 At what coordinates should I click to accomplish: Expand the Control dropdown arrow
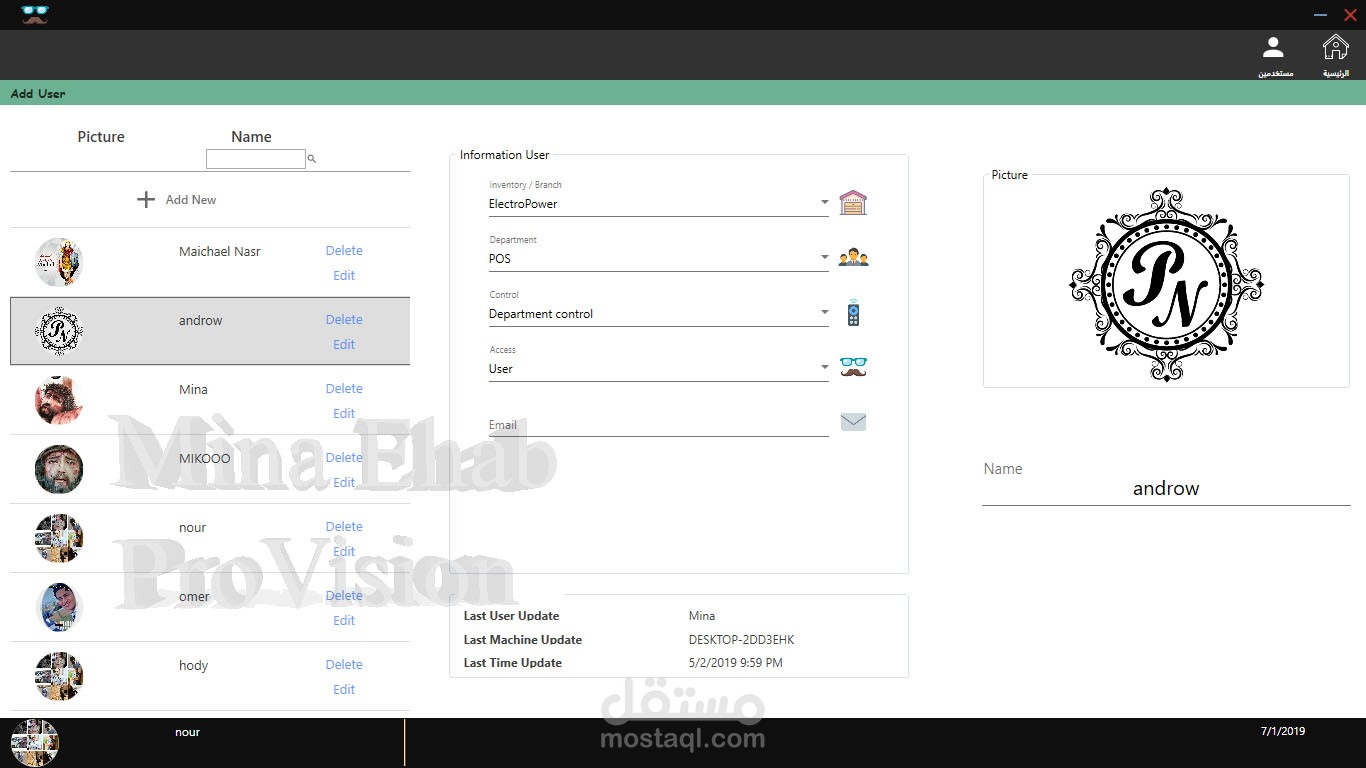tap(825, 313)
